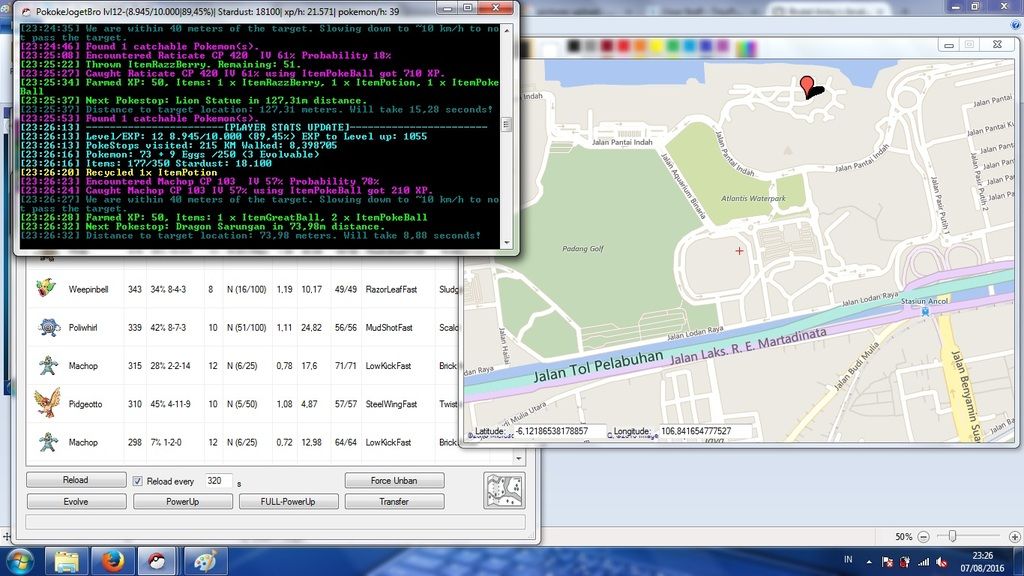This screenshot has width=1024, height=576.
Task: Click console scrollbar up arrow
Action: (x=506, y=31)
